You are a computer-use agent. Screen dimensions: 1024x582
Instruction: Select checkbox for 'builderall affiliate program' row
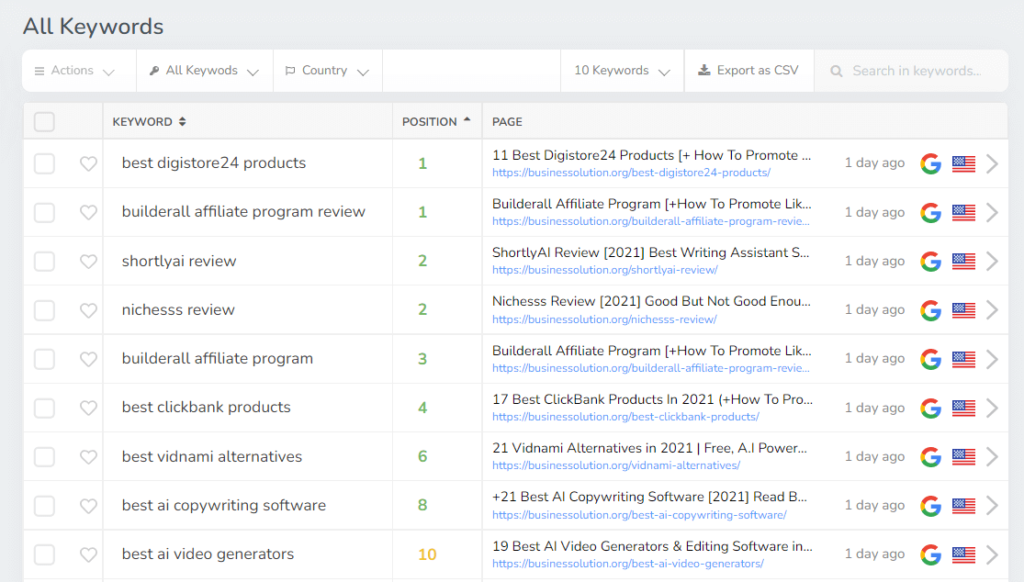(x=44, y=359)
